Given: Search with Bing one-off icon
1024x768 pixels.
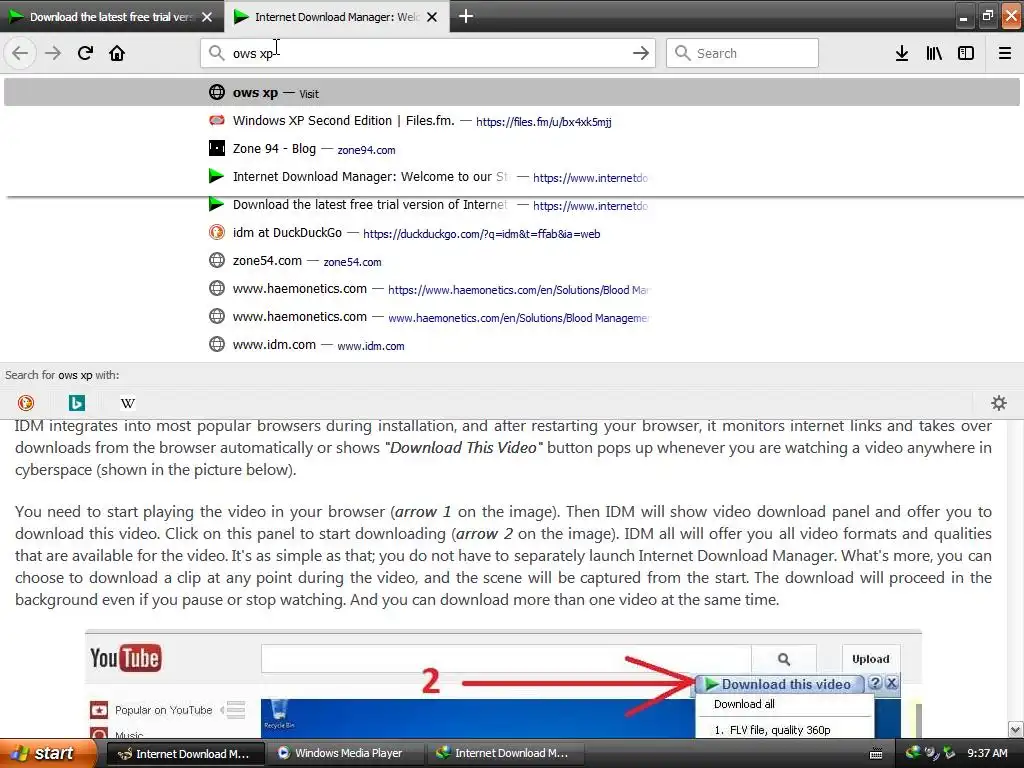Looking at the screenshot, I should click(x=76, y=403).
